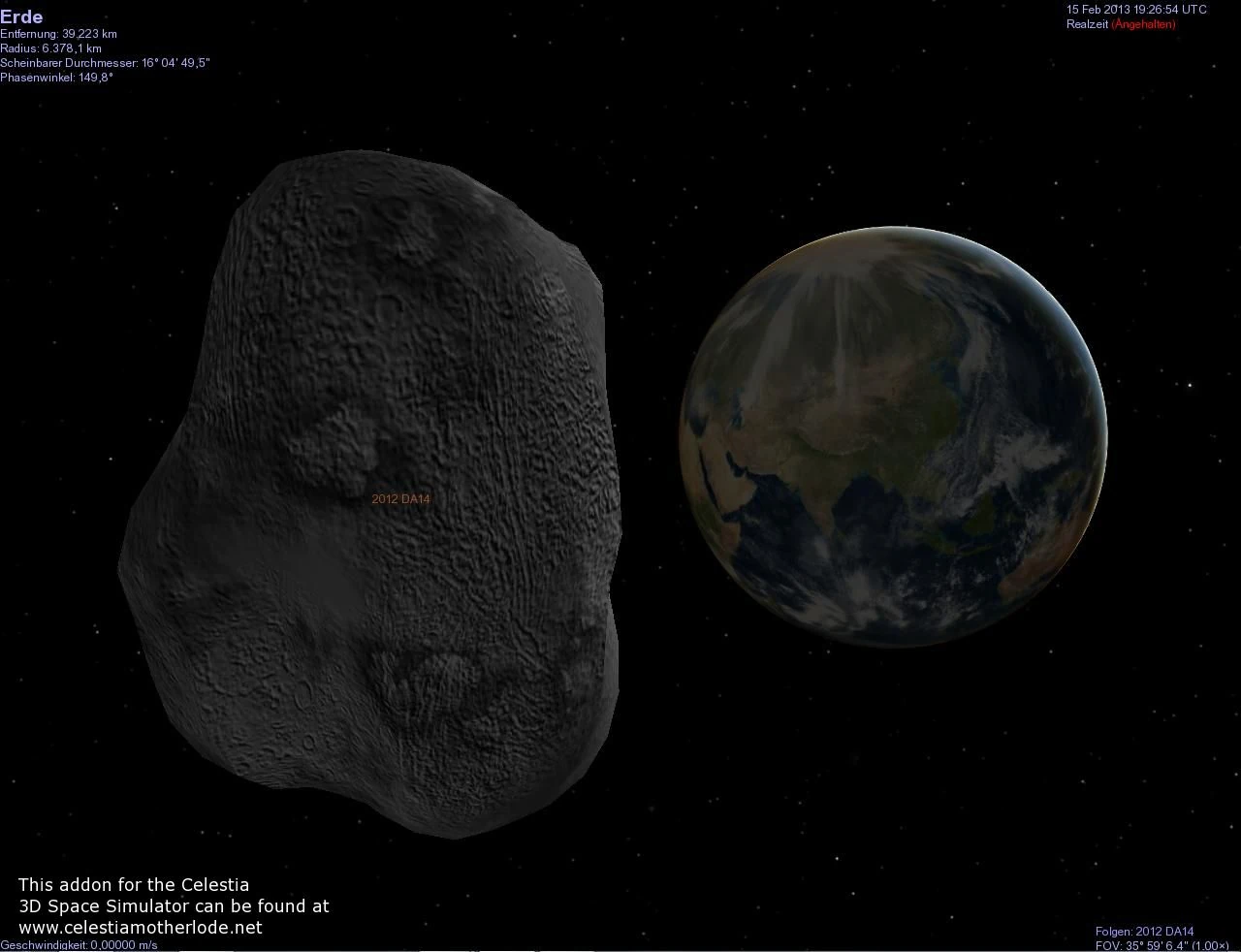Viewport: 1241px width, 952px height.
Task: Click the 'Realzeit (Angehalten)' status text
Action: [1121, 24]
